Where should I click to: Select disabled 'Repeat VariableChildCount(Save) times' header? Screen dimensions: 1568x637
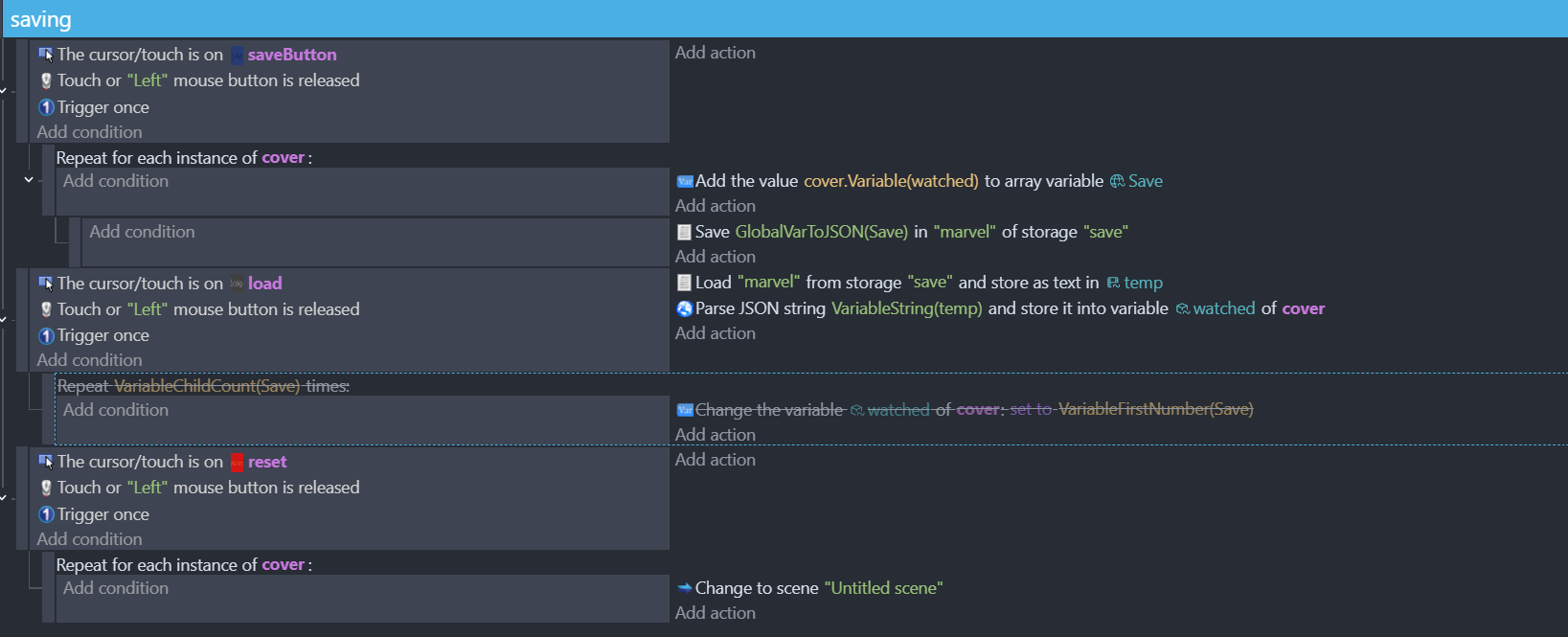click(x=203, y=386)
